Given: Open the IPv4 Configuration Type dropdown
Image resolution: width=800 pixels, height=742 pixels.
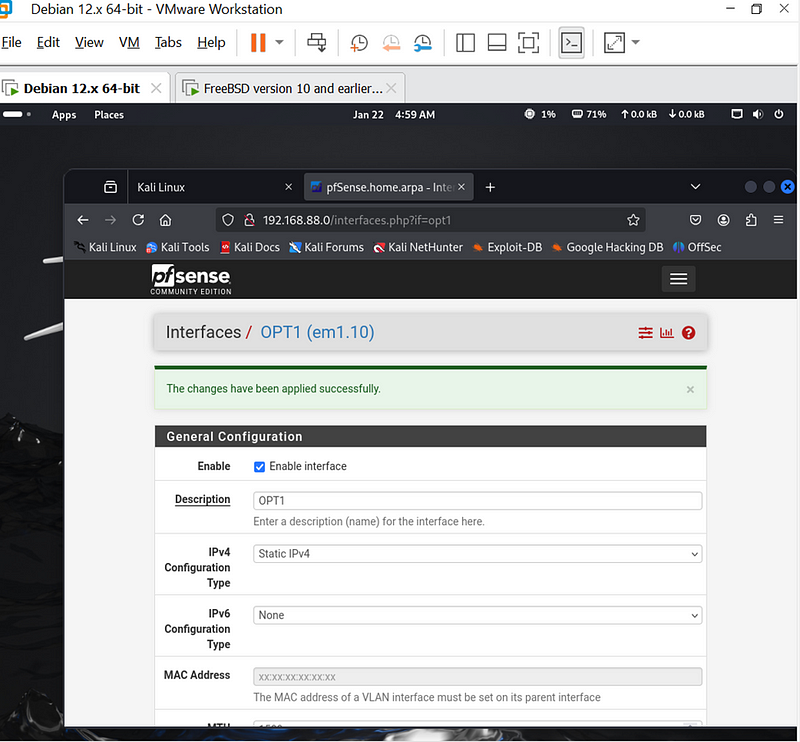Looking at the screenshot, I should tap(478, 554).
